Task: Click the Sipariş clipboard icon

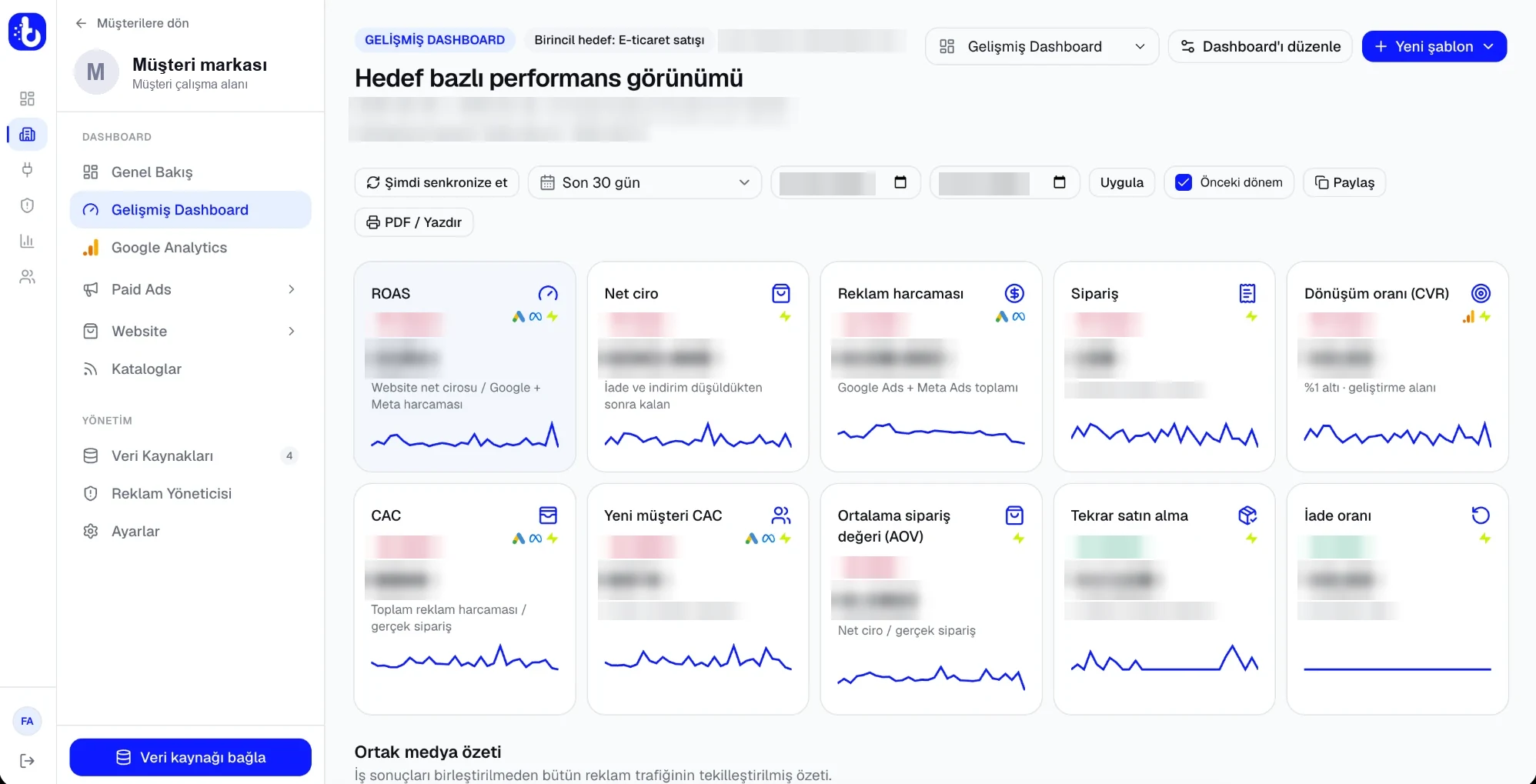Action: click(x=1247, y=293)
